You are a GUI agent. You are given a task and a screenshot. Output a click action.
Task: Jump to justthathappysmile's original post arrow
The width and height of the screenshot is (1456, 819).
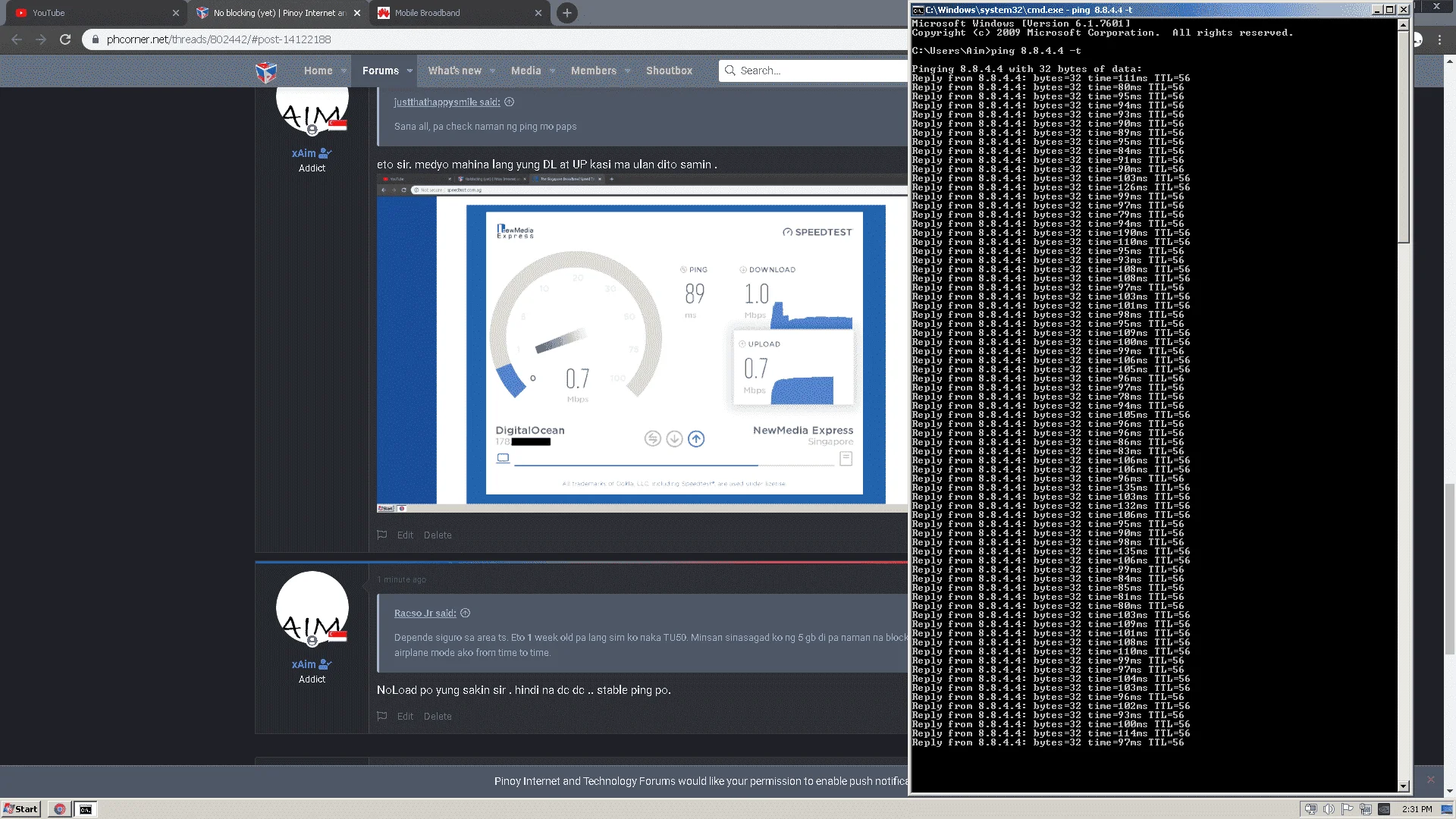509,102
